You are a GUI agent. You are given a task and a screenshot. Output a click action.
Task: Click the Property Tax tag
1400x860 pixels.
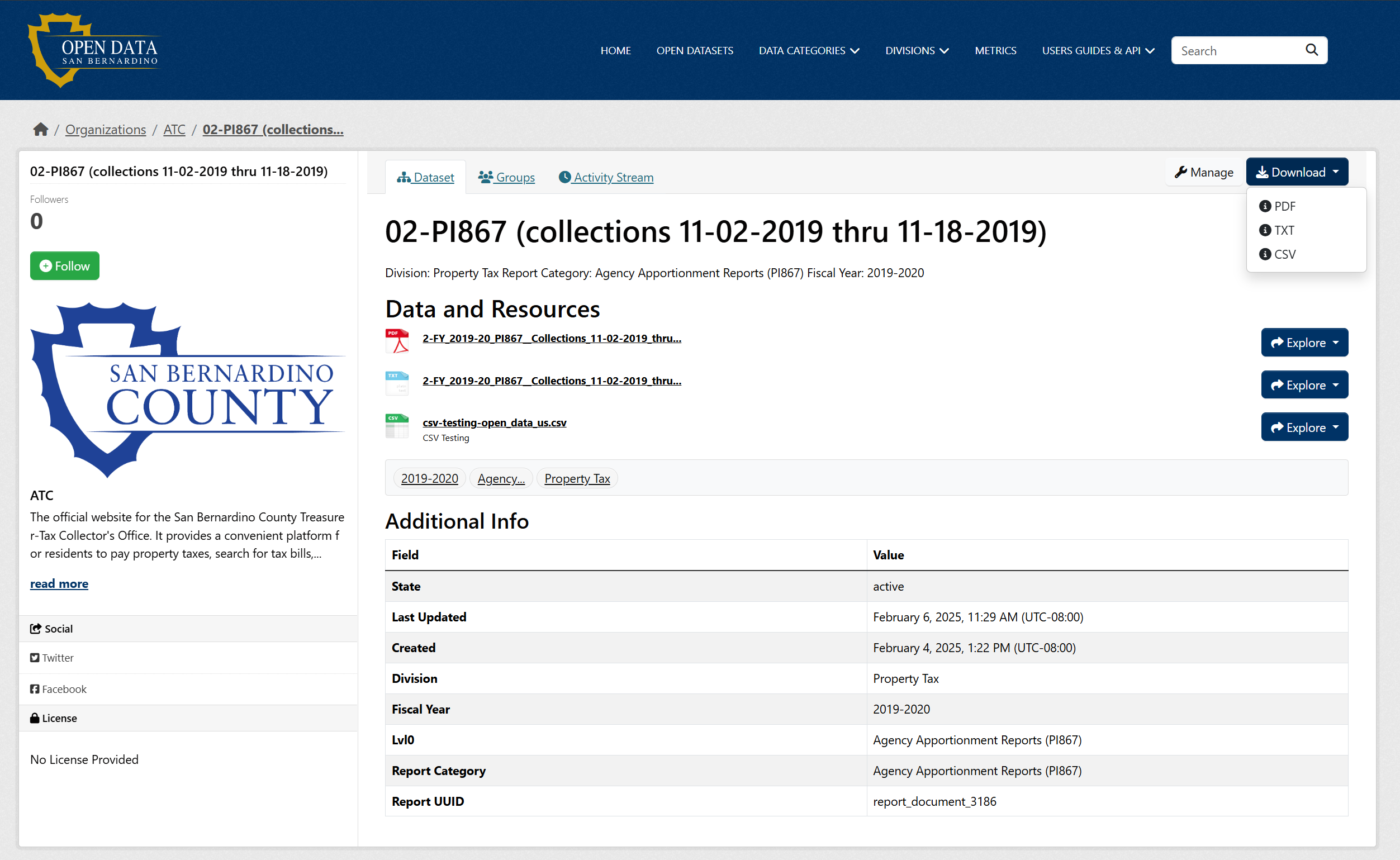click(x=577, y=478)
